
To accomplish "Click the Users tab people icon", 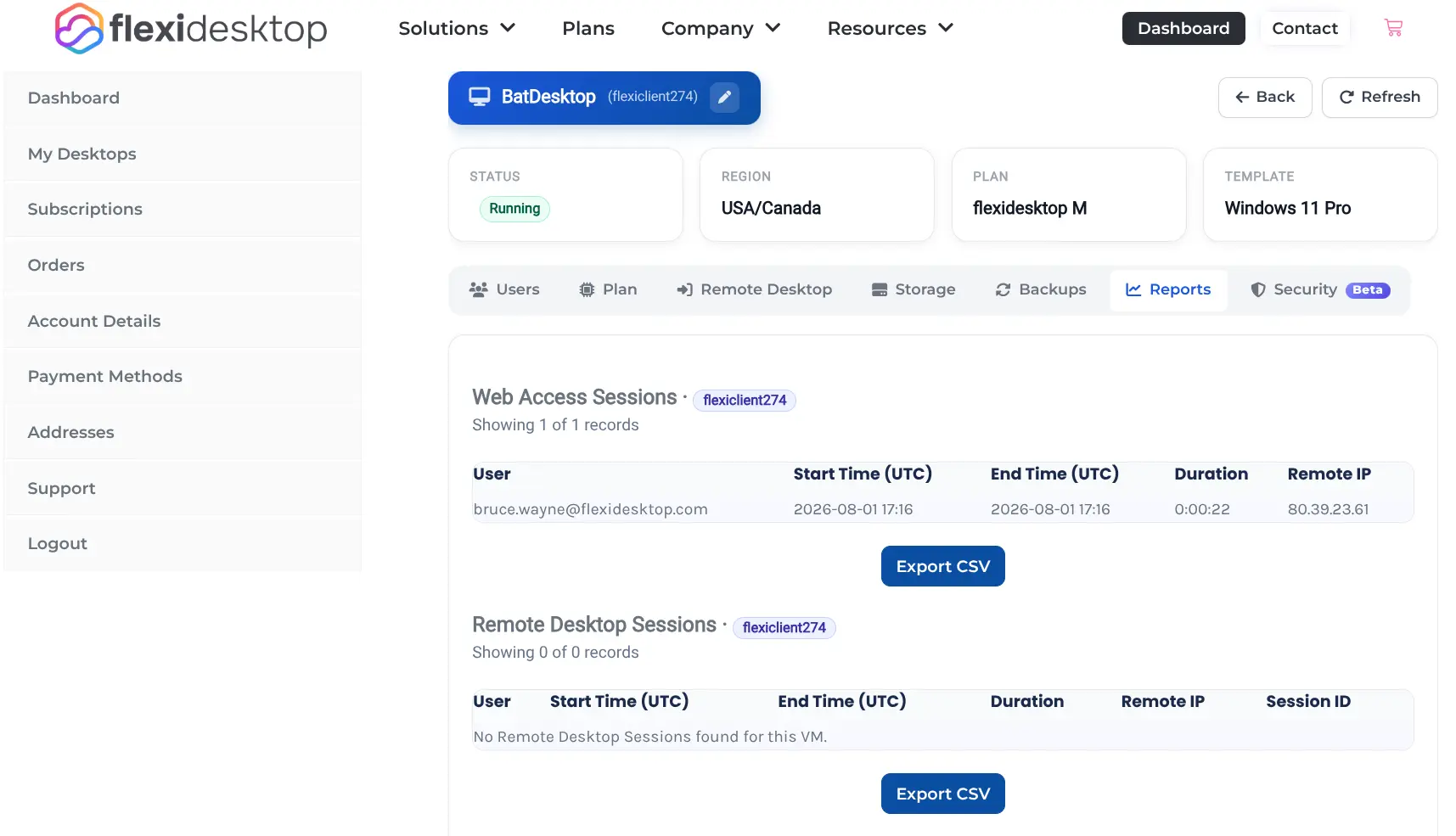I will pyautogui.click(x=478, y=289).
